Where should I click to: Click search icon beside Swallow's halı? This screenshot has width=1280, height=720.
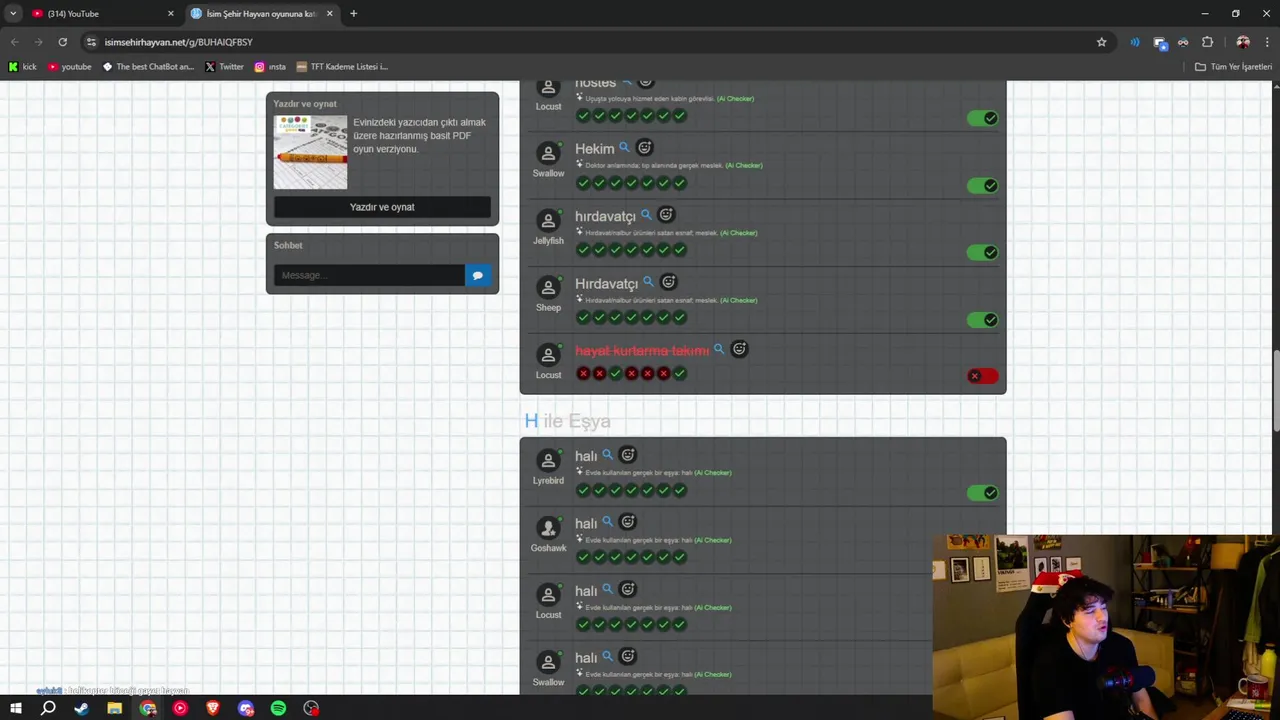pos(607,657)
